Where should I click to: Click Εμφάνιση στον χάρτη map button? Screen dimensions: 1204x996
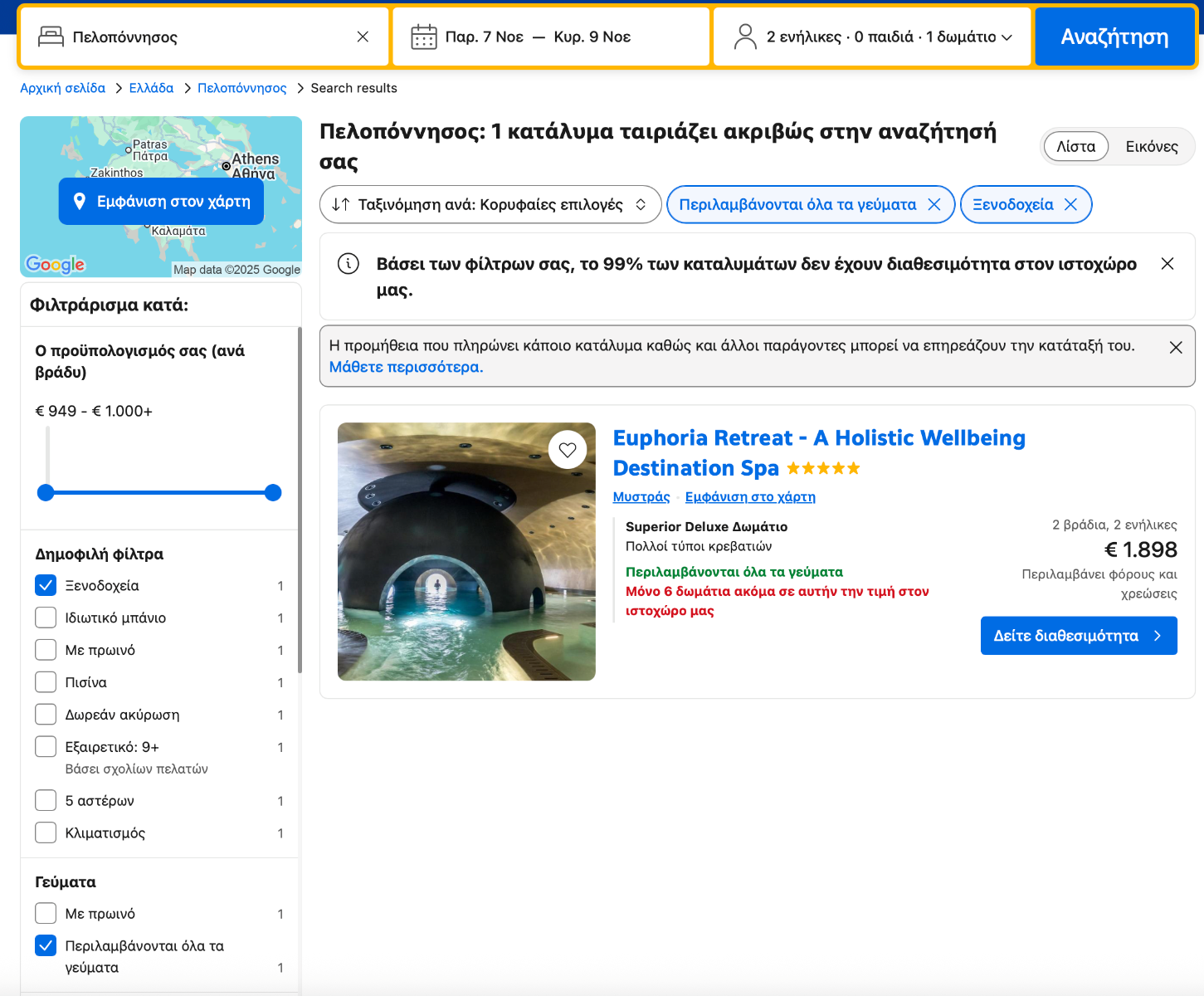[x=161, y=201]
